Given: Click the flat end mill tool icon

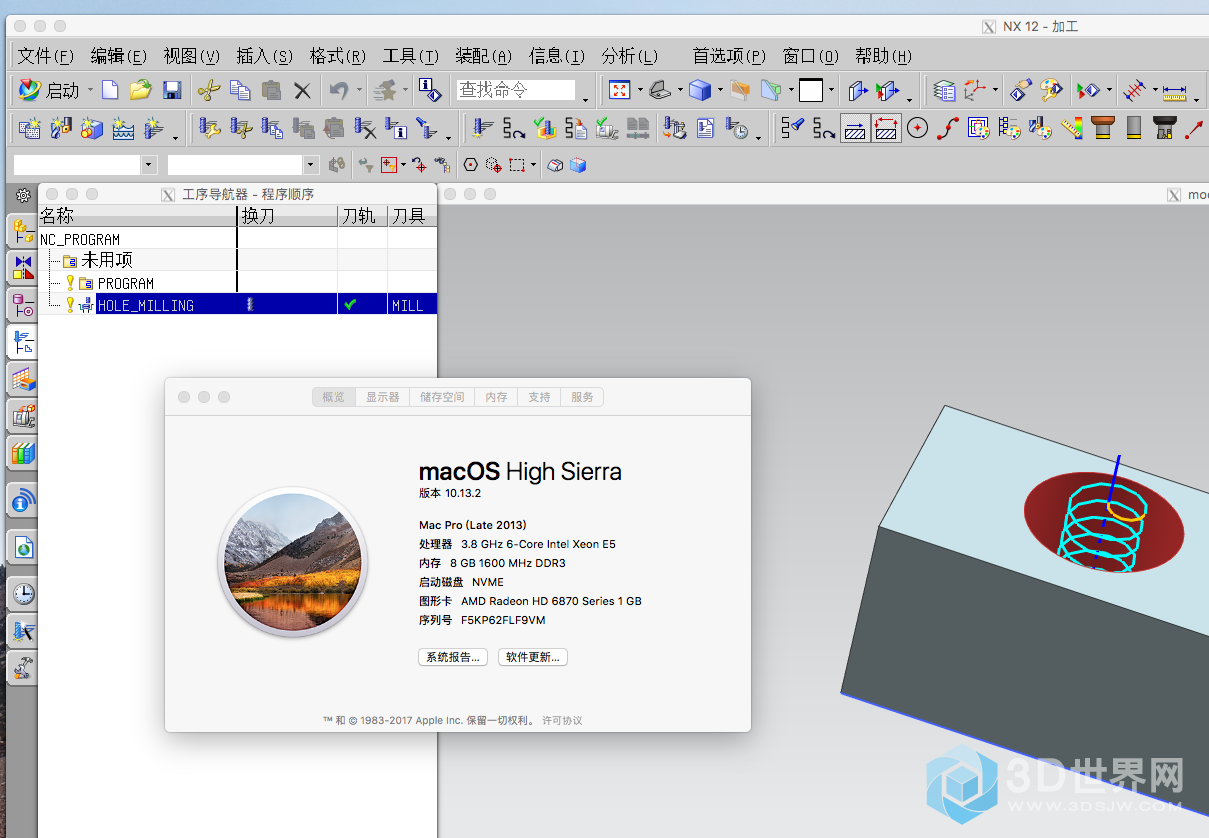Looking at the screenshot, I should pos(1133,128).
